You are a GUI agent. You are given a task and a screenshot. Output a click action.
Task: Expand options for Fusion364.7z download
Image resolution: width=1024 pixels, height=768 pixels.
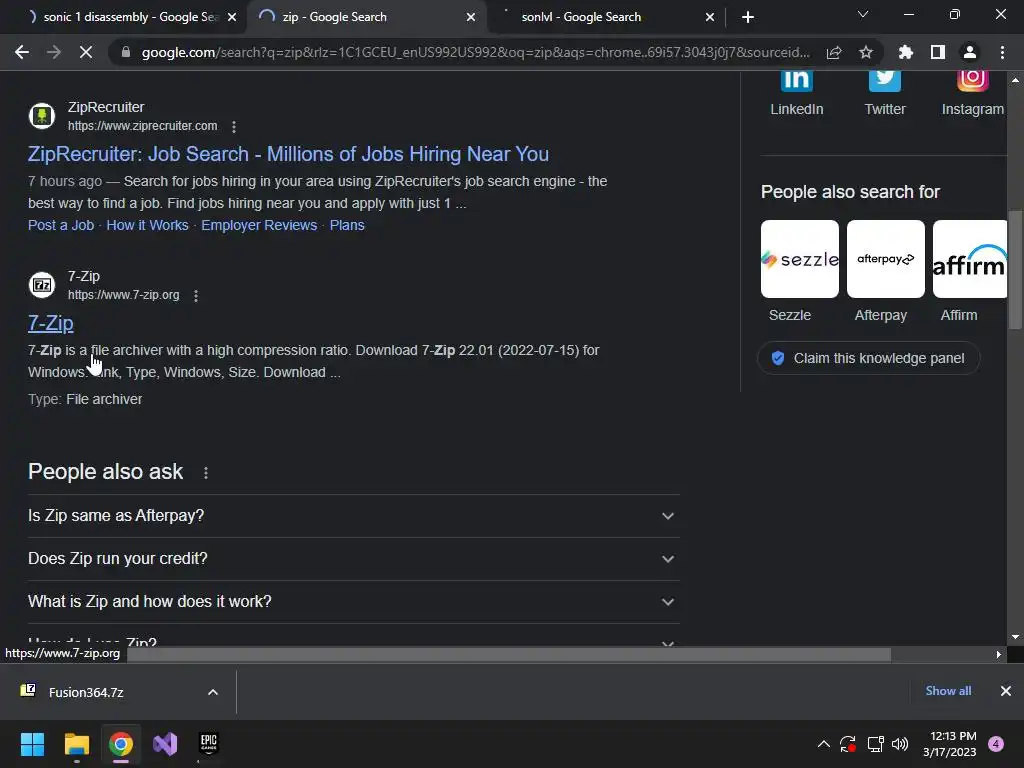pyautogui.click(x=213, y=692)
